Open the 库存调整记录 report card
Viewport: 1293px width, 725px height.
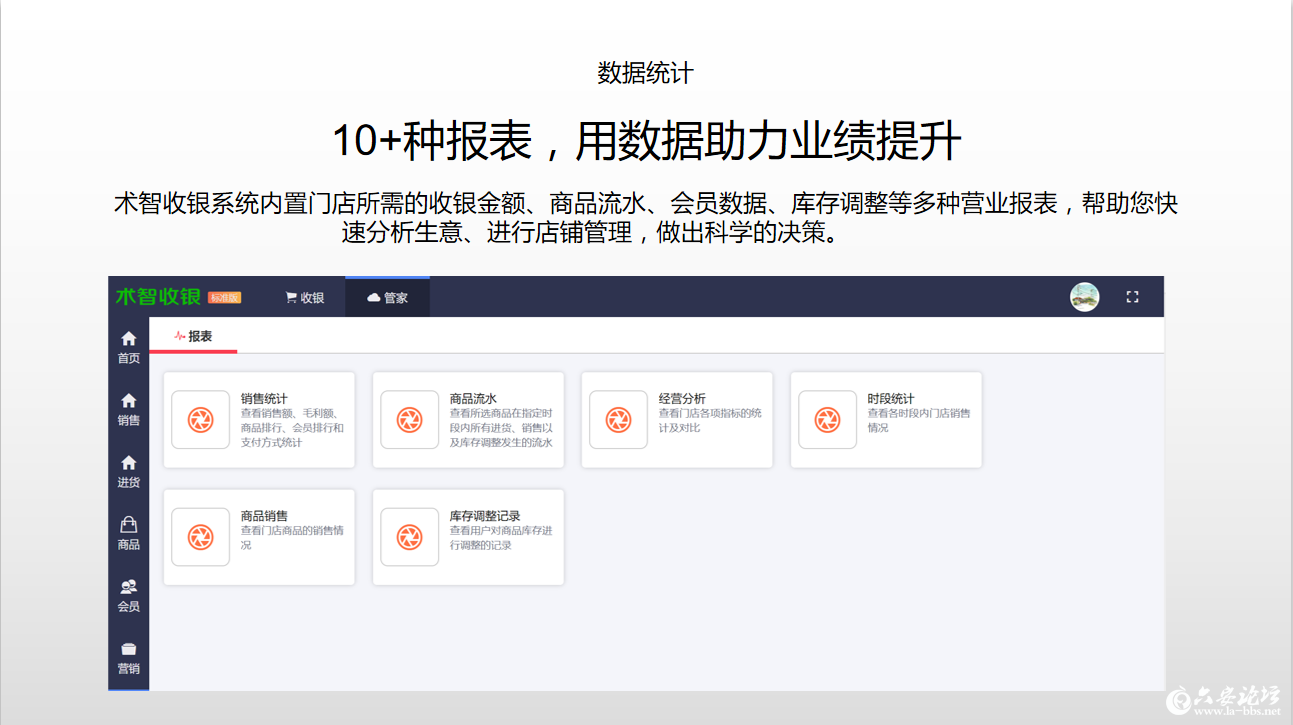pos(469,537)
